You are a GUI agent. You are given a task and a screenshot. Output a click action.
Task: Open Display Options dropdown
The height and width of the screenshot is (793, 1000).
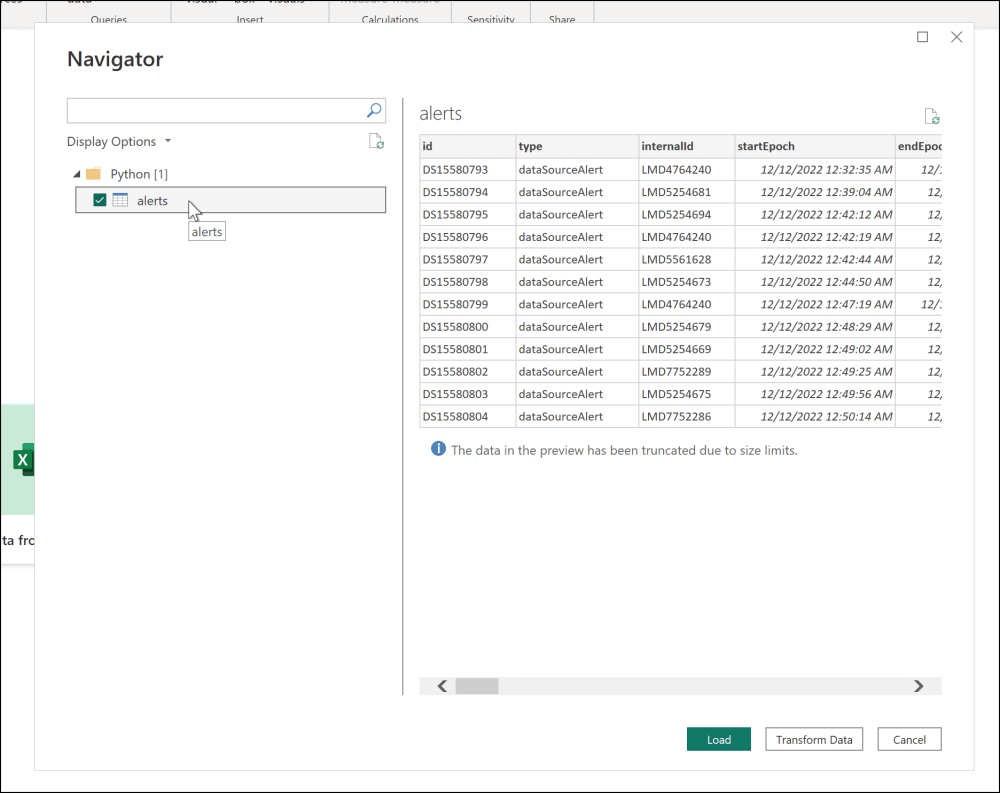point(119,141)
